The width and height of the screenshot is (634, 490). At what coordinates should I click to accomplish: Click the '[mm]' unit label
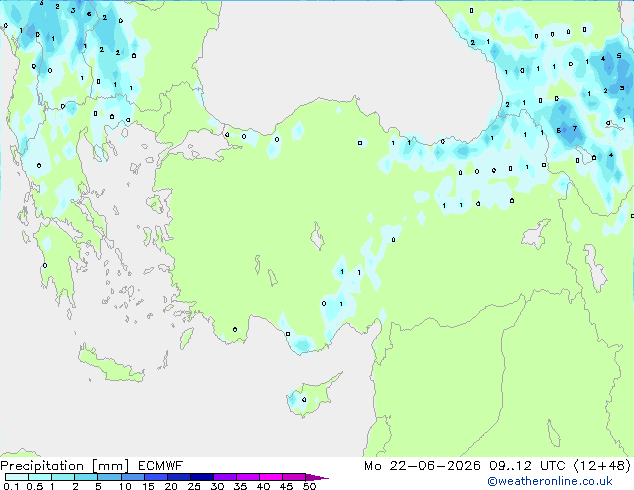click(x=110, y=466)
